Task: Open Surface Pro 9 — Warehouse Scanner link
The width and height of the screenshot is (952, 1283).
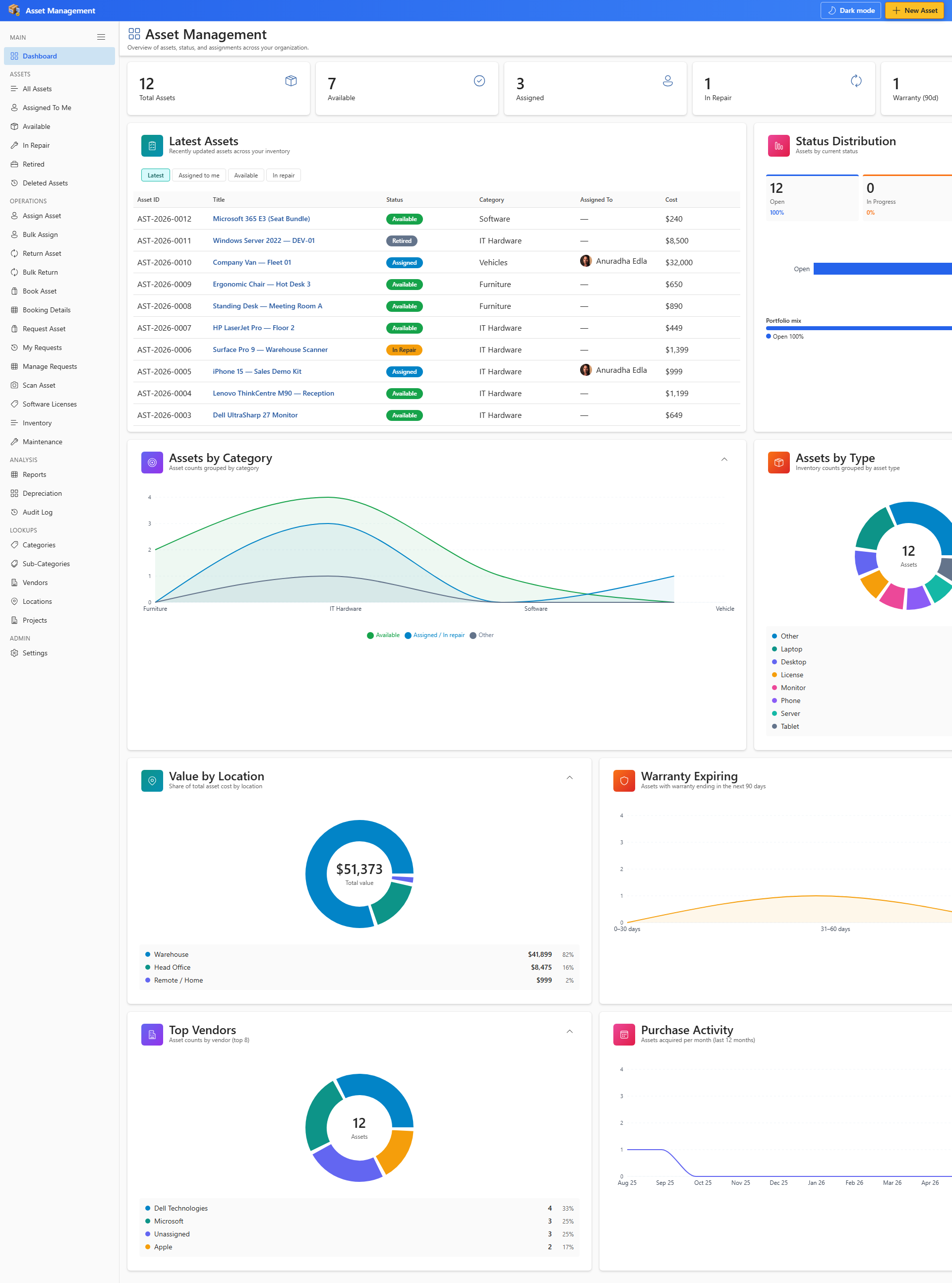Action: coord(270,350)
